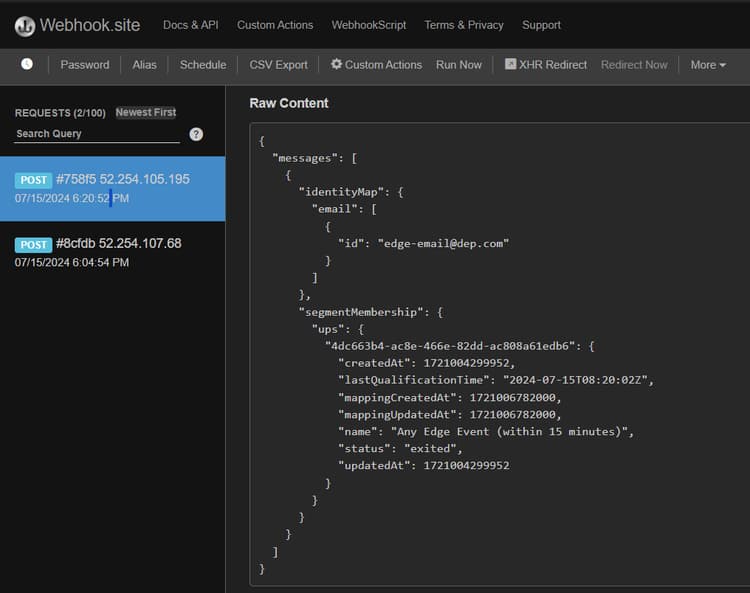Open the search query help icon
The width and height of the screenshot is (750, 593).
click(196, 134)
